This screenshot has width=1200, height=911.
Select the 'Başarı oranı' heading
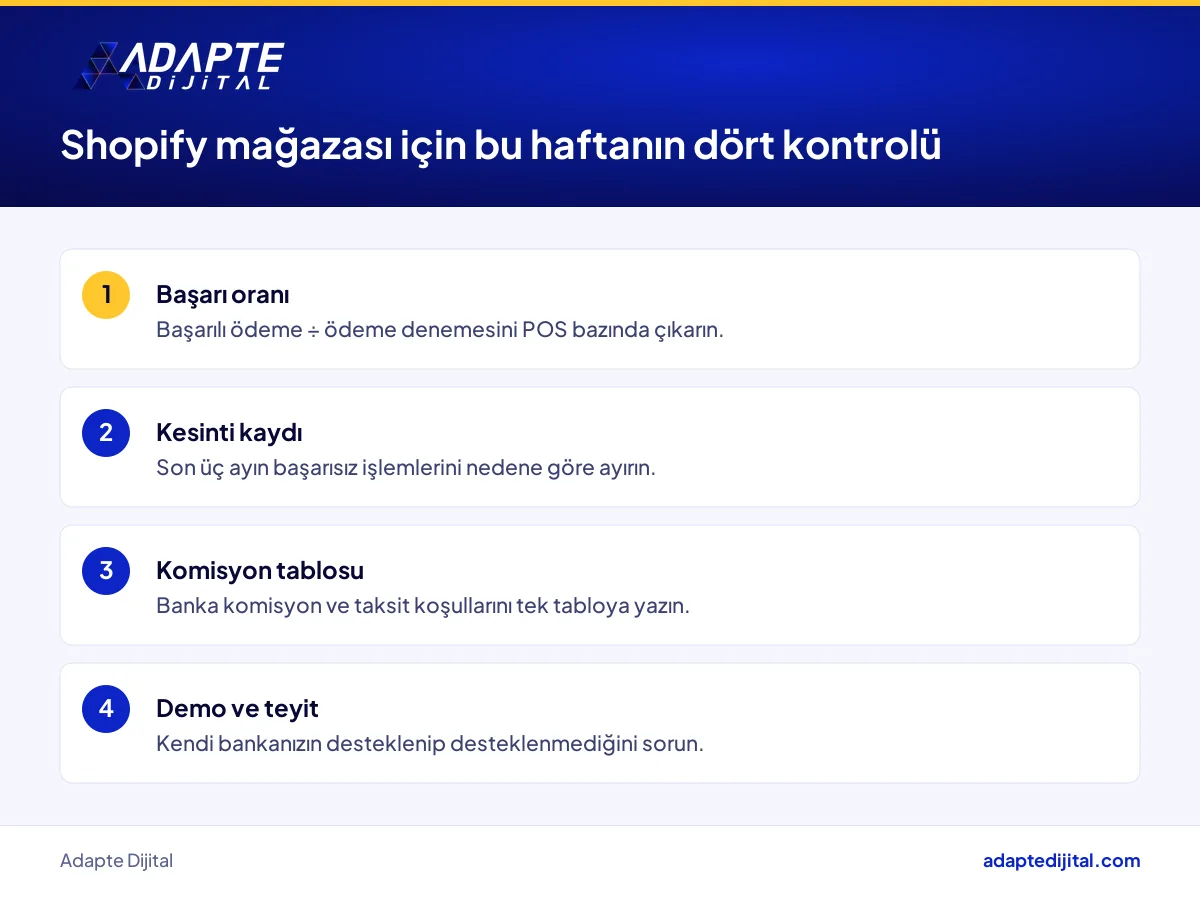(222, 295)
